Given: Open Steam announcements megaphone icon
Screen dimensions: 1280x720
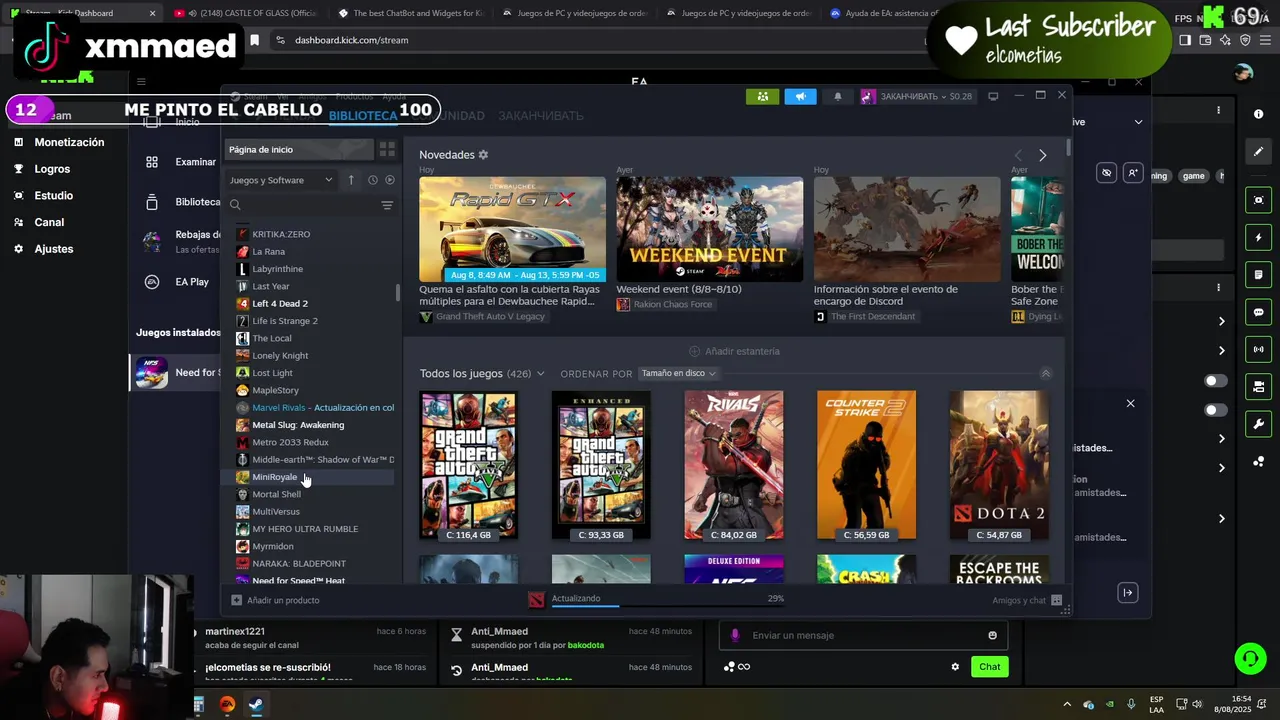Looking at the screenshot, I should (800, 96).
